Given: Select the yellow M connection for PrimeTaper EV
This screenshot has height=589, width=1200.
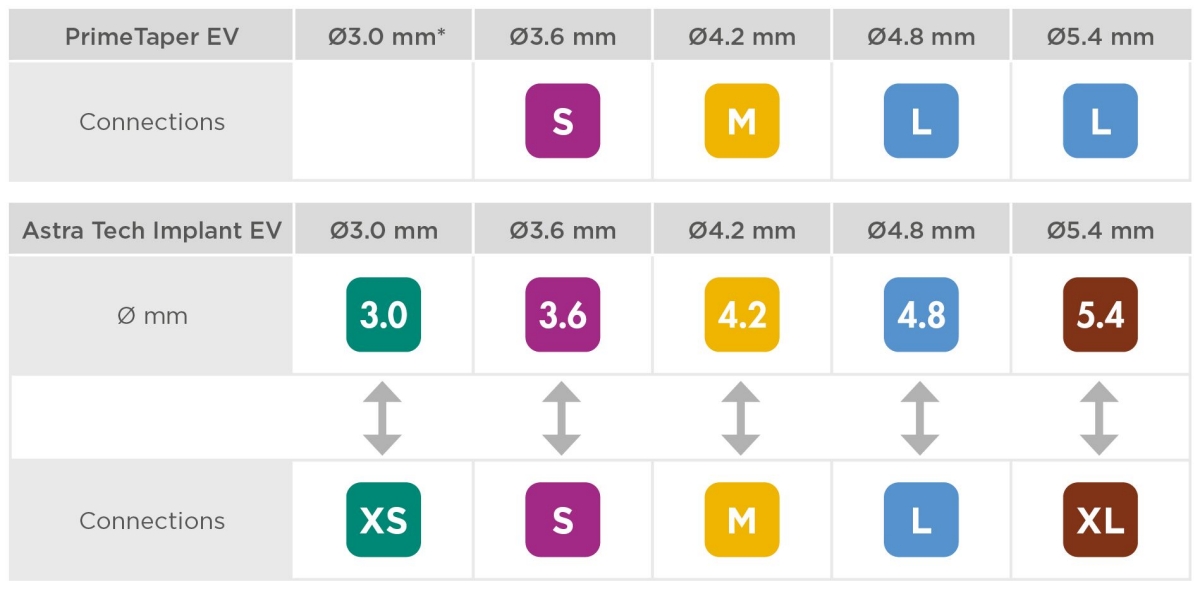Looking at the screenshot, I should pos(741,121).
